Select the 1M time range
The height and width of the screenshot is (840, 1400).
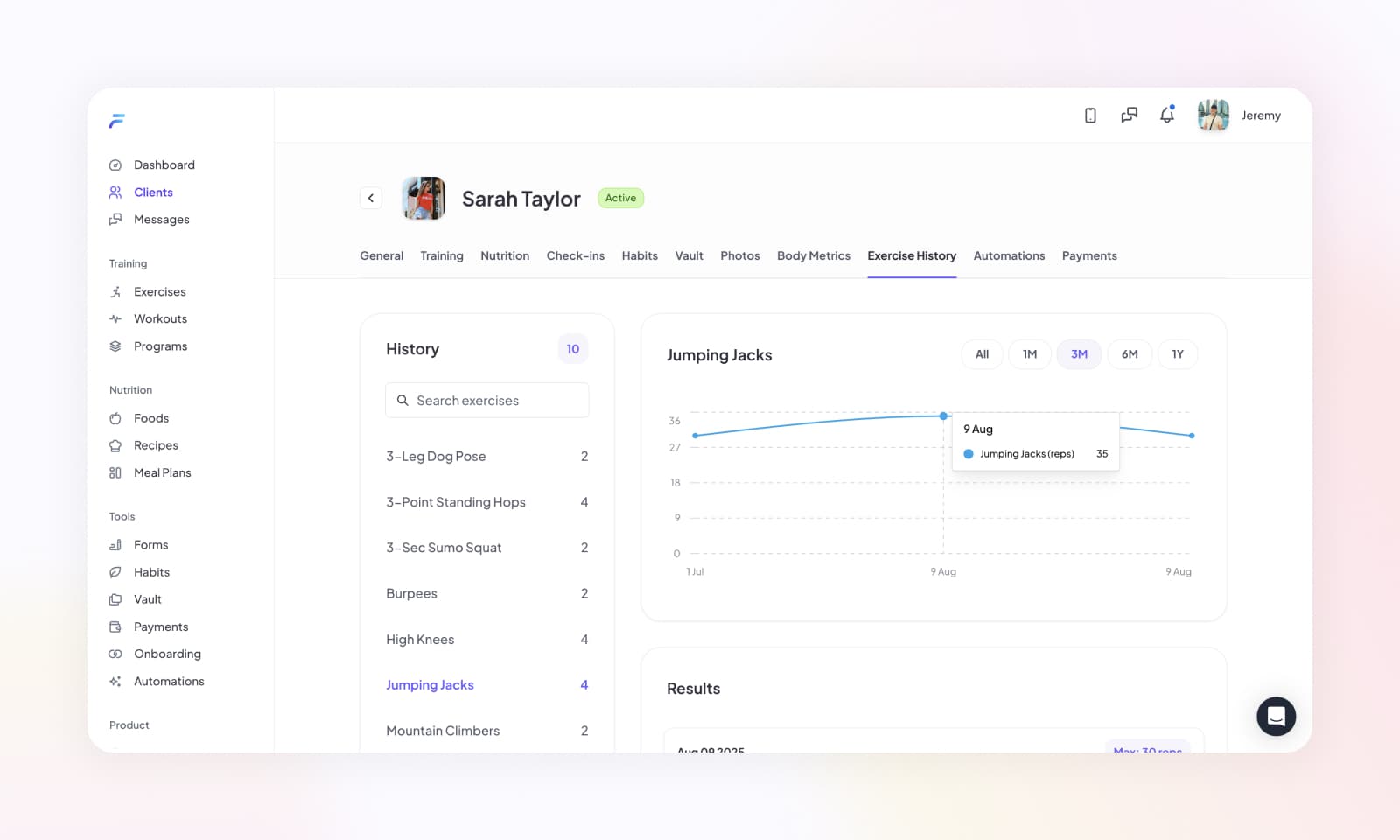coord(1030,354)
